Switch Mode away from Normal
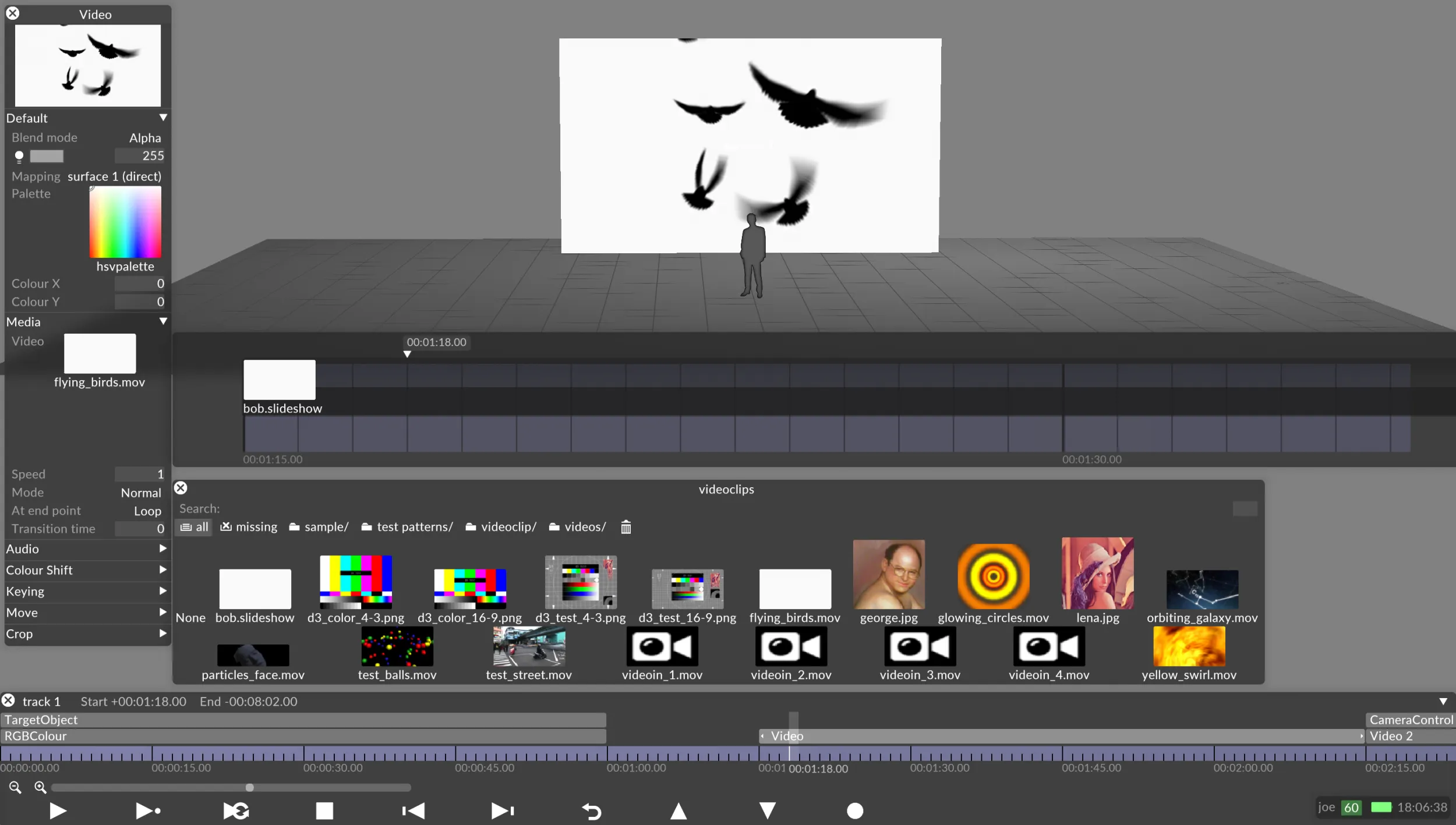 click(x=141, y=492)
